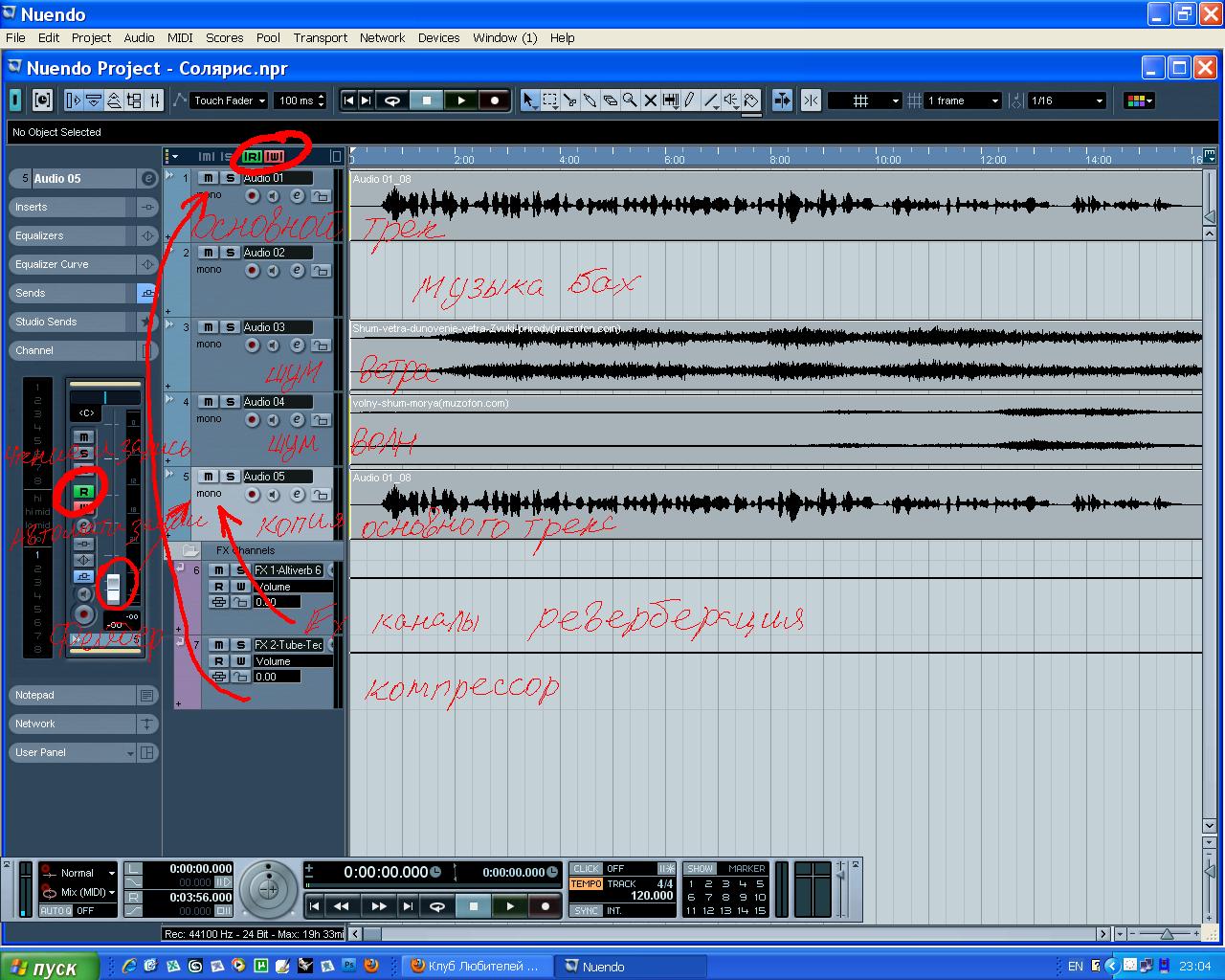Image resolution: width=1225 pixels, height=980 pixels.
Task: Open the '1 frame' grid dropdown
Action: pos(964,100)
